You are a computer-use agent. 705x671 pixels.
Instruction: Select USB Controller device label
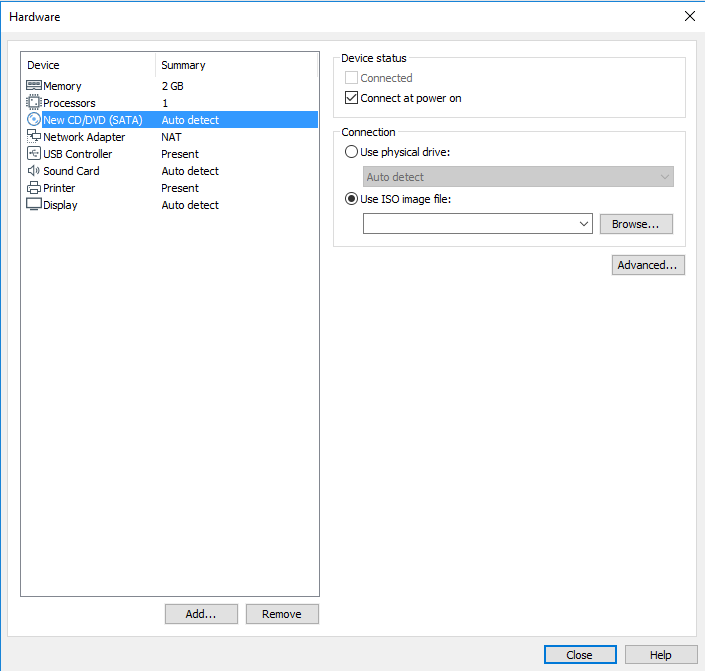tap(77, 154)
